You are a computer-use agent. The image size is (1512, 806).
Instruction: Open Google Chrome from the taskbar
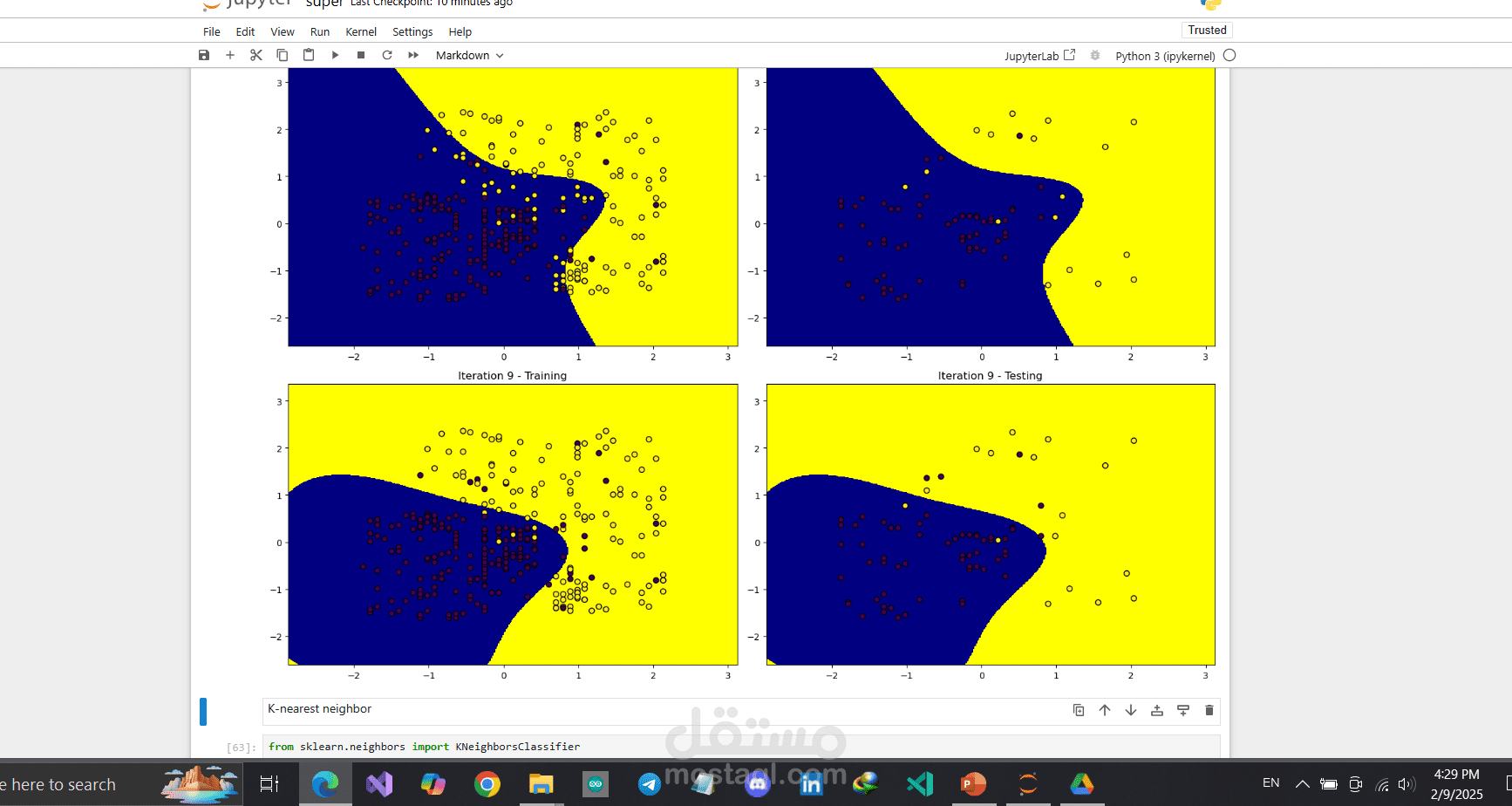[487, 784]
